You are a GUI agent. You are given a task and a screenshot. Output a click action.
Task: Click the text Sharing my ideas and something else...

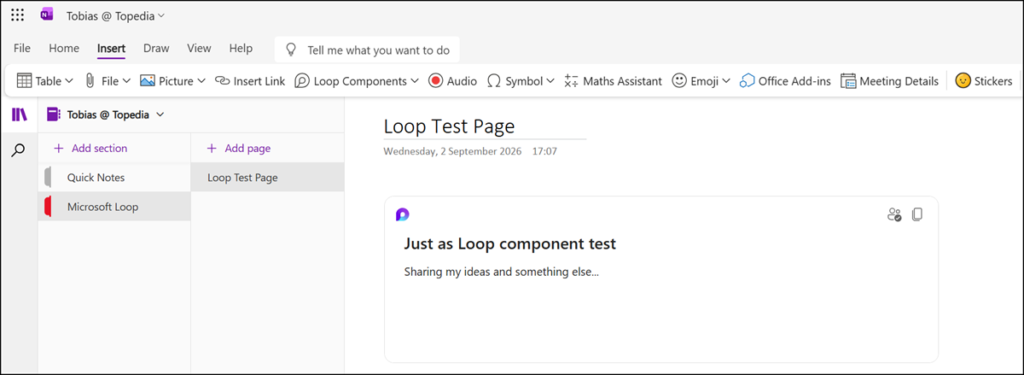(502, 272)
